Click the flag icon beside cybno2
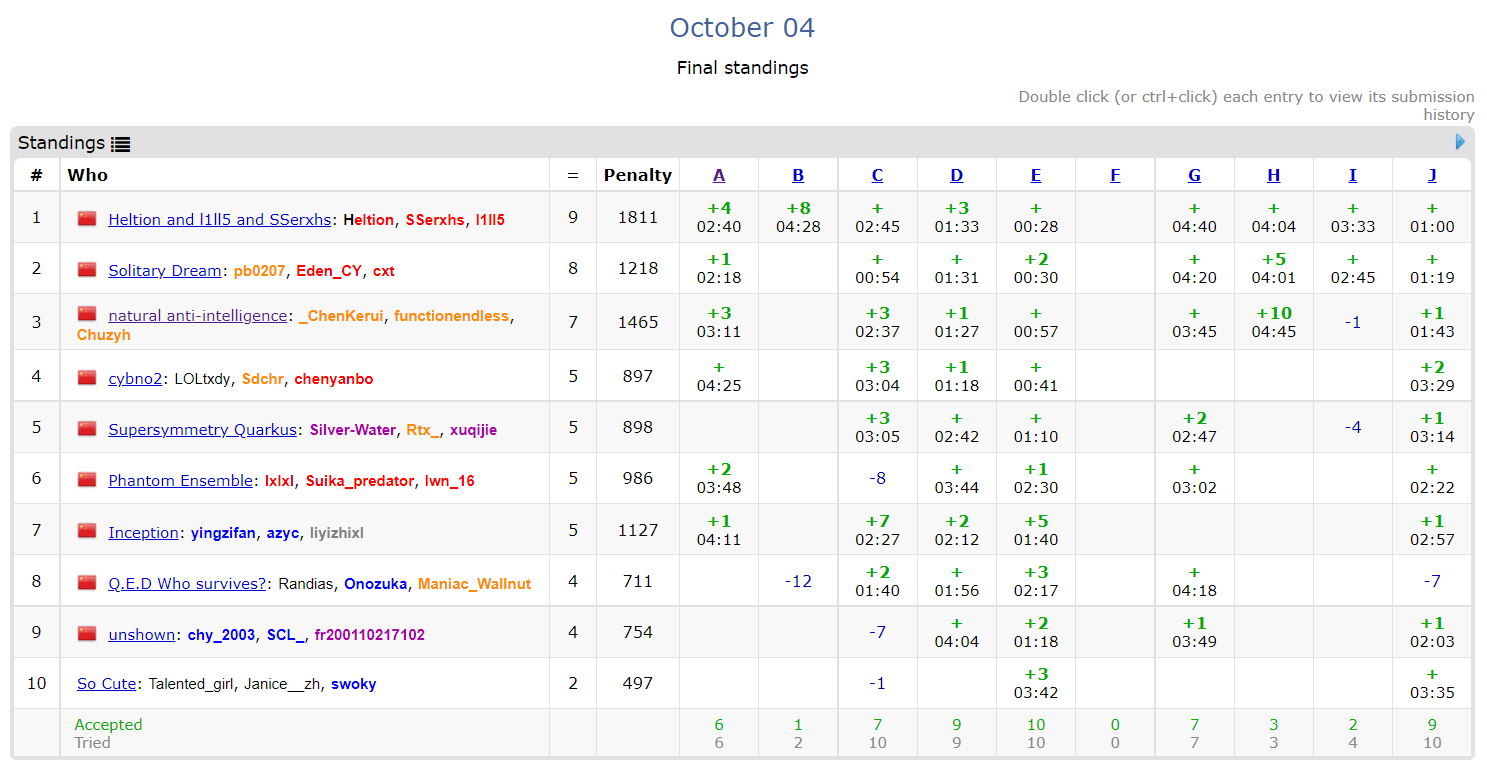 click(87, 378)
